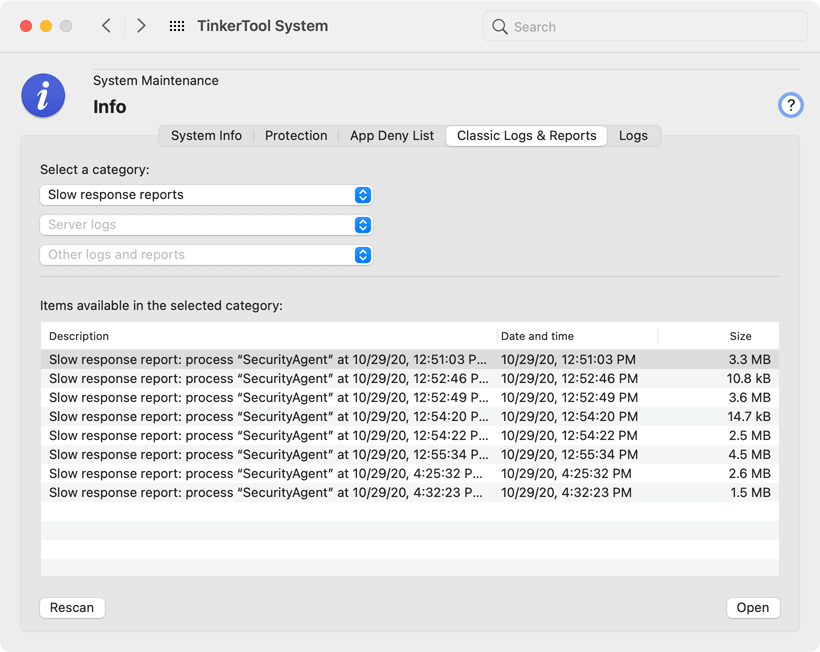The height and width of the screenshot is (652, 820).
Task: Open the Server logs dropdown
Action: click(x=206, y=225)
